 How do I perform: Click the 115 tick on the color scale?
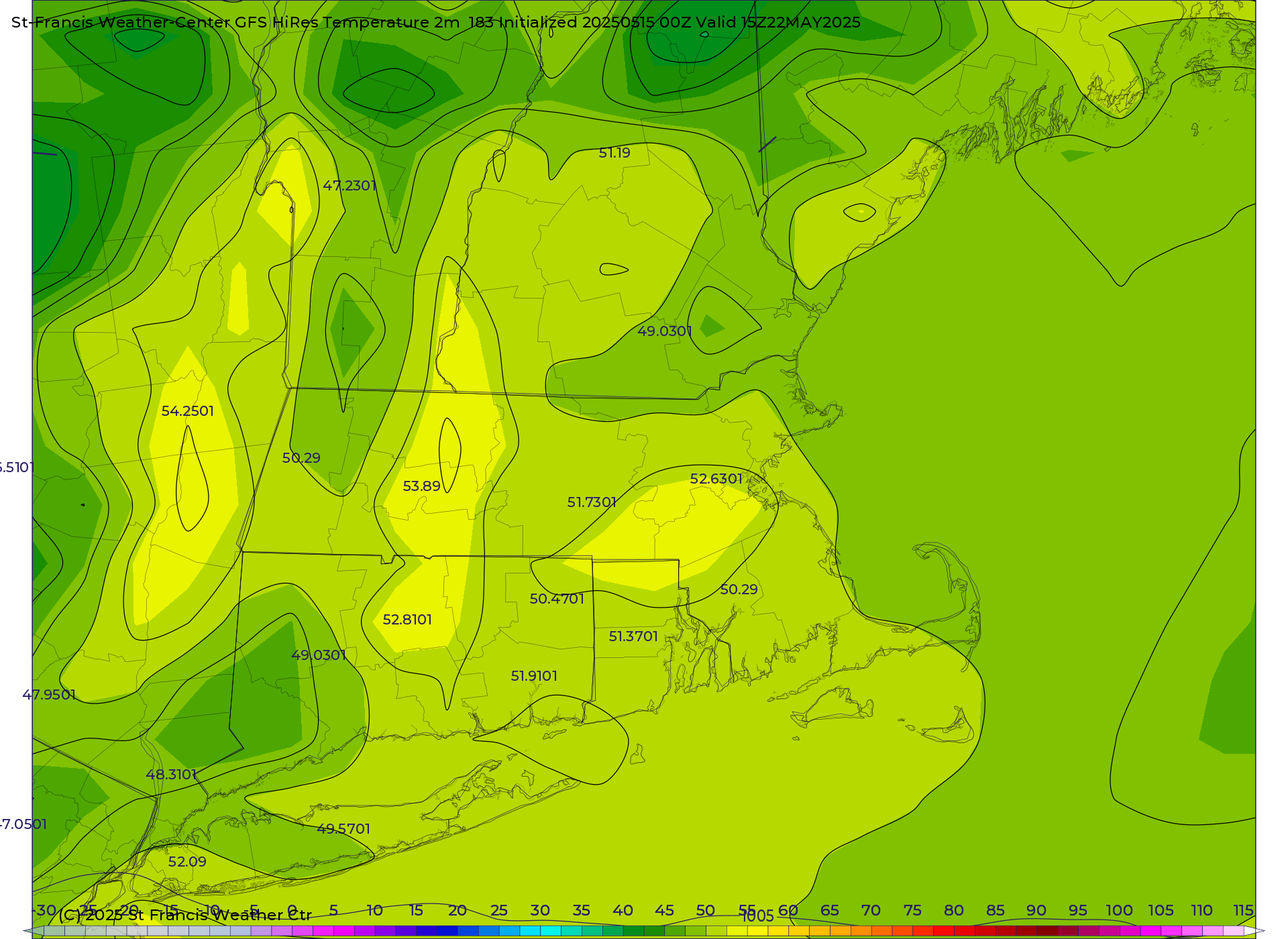(x=1244, y=910)
